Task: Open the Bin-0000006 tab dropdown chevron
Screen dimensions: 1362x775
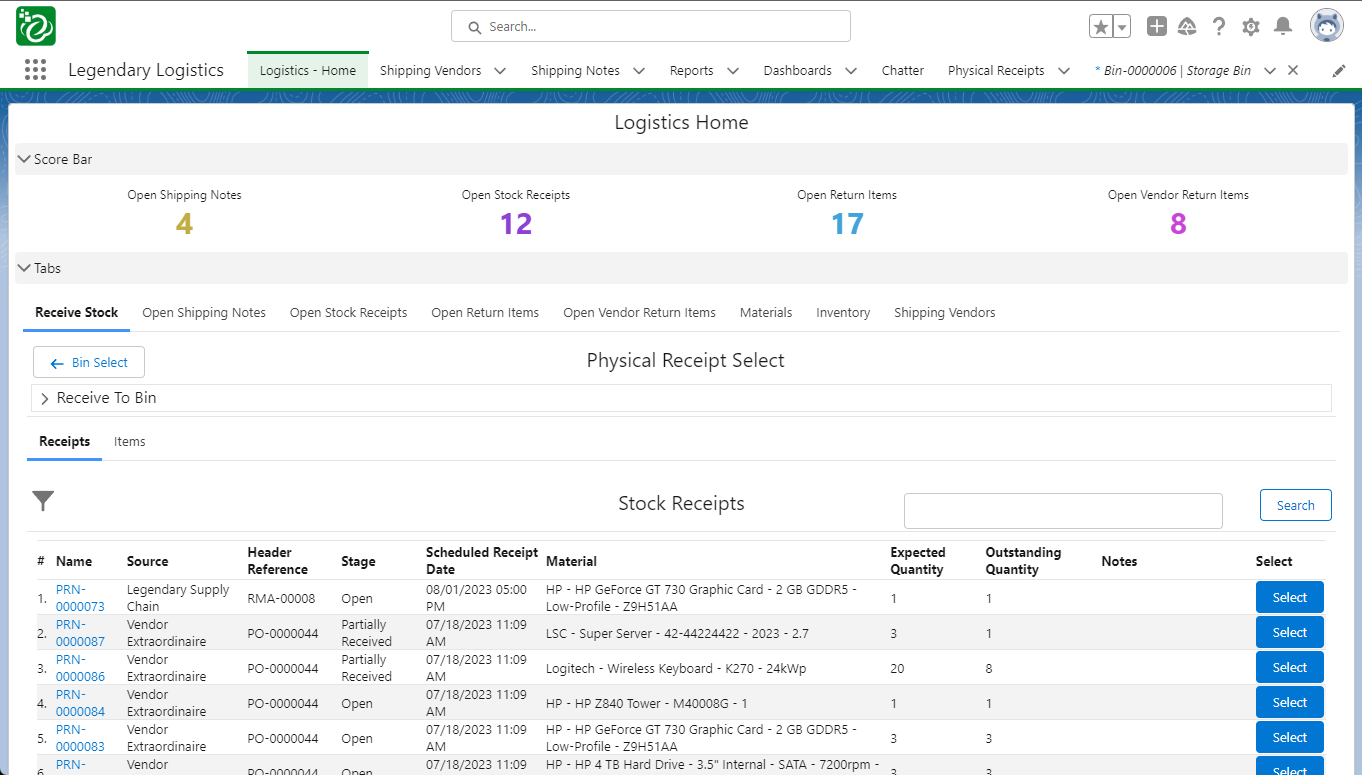Action: [x=1270, y=71]
